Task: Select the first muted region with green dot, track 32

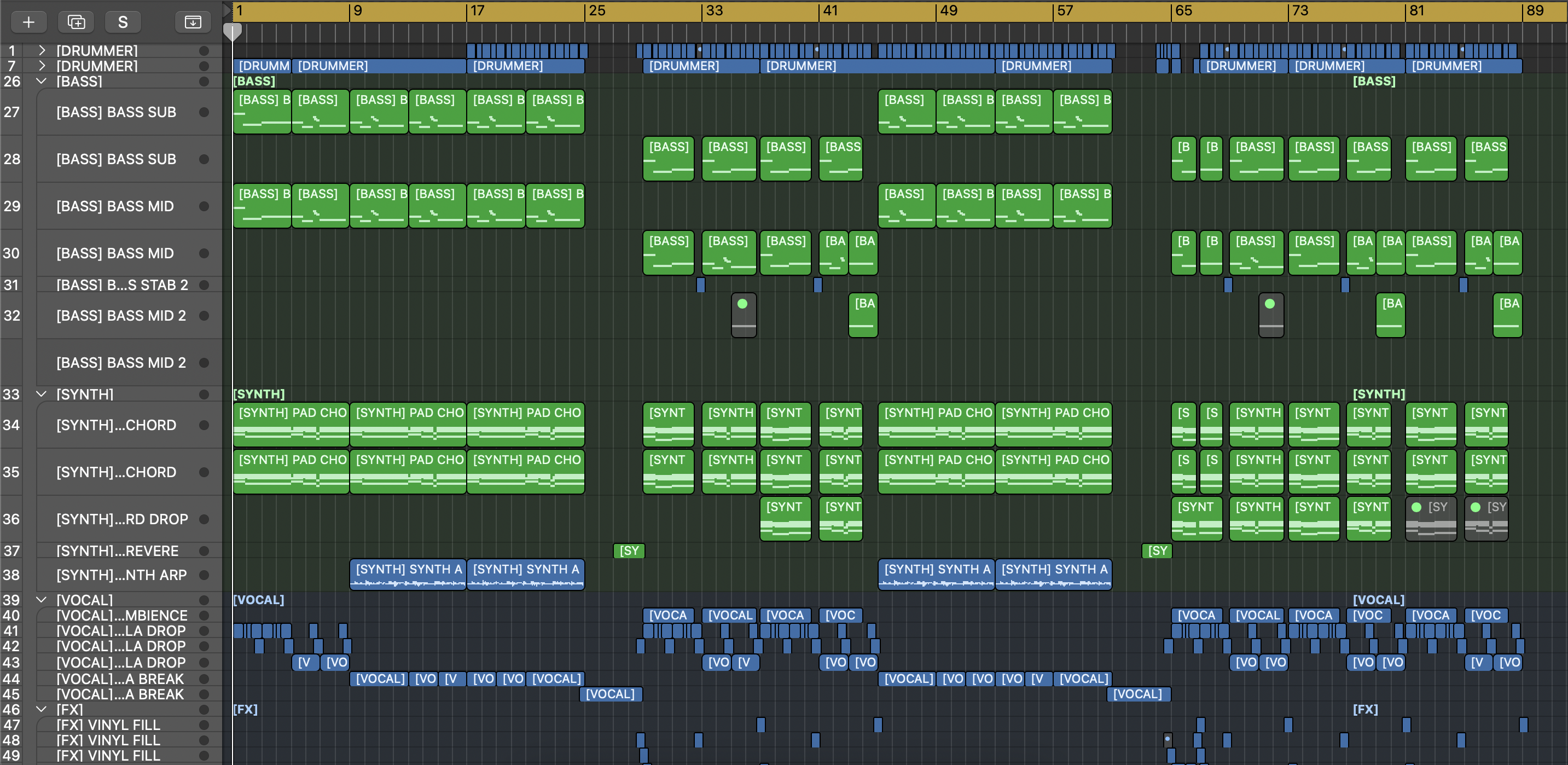Action: [743, 316]
